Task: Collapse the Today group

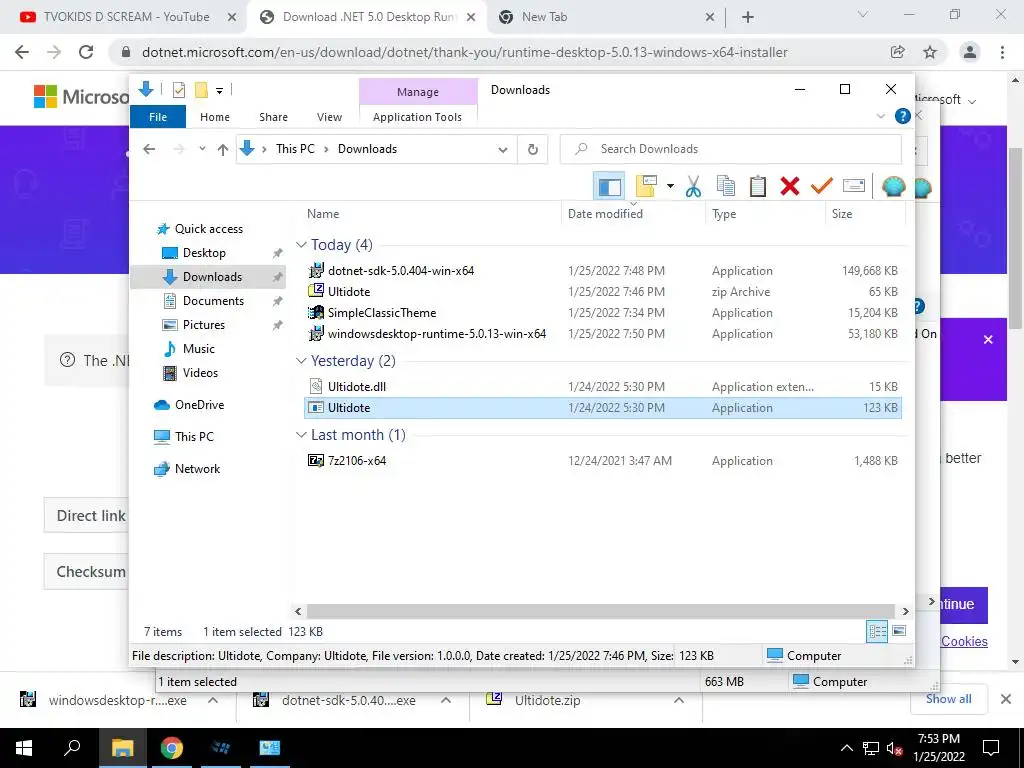Action: pos(301,245)
